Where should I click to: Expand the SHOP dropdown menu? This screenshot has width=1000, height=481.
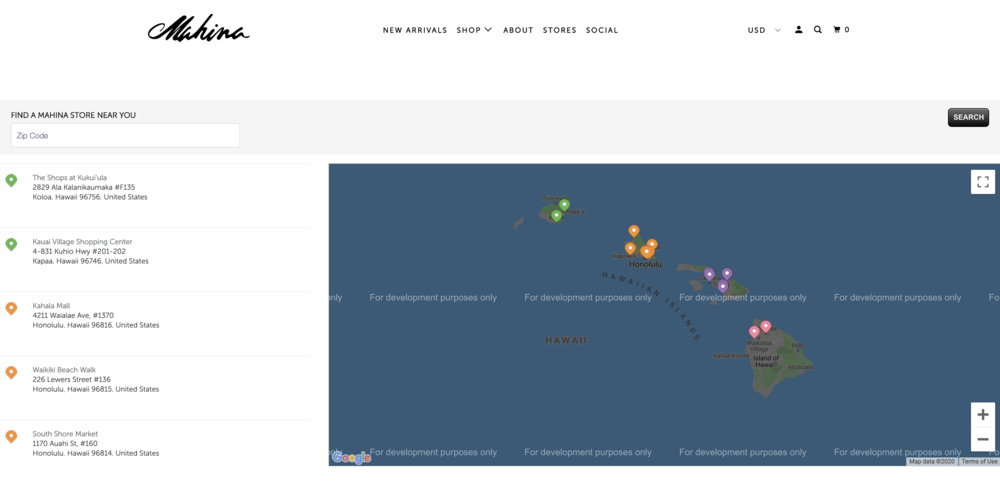click(474, 30)
